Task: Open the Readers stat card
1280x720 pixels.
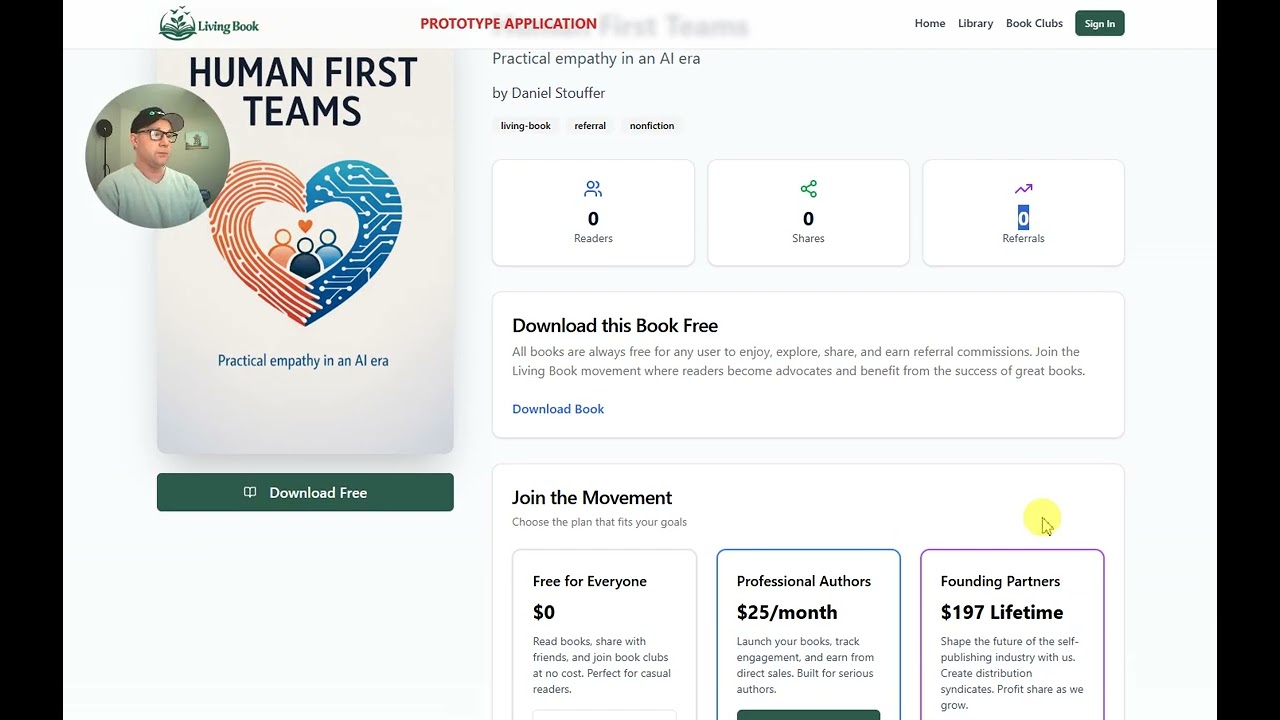Action: (x=593, y=212)
